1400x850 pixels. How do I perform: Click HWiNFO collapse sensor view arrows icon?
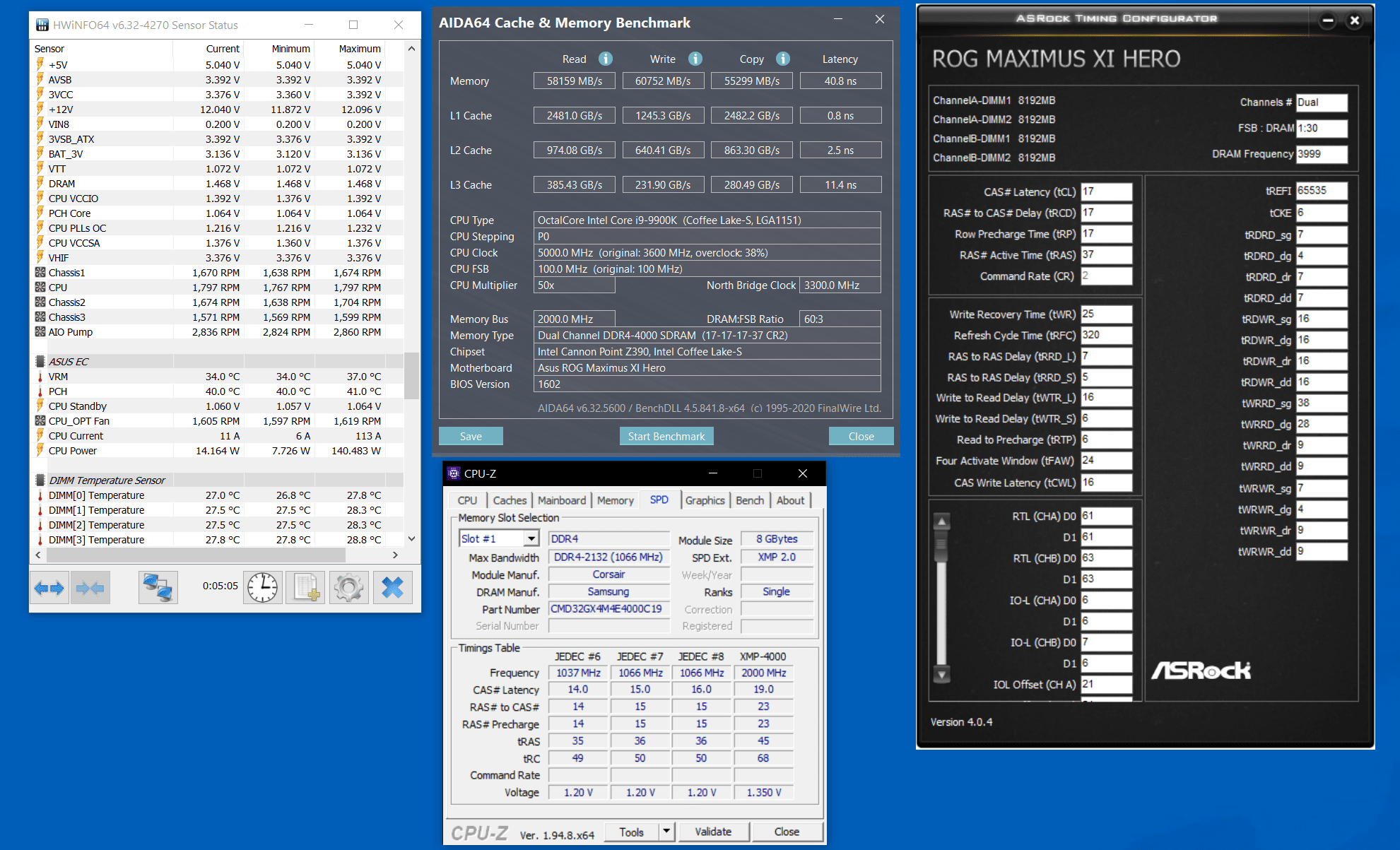90,587
